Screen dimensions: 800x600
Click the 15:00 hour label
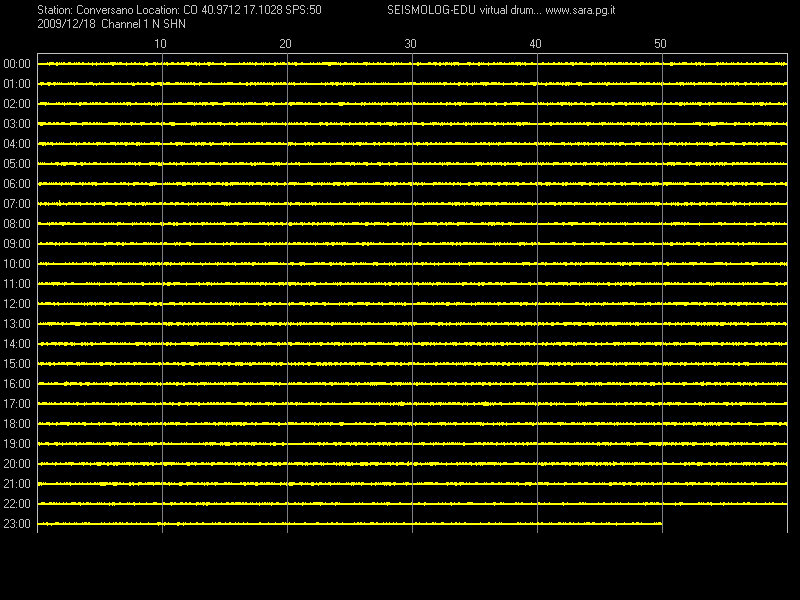pyautogui.click(x=17, y=364)
